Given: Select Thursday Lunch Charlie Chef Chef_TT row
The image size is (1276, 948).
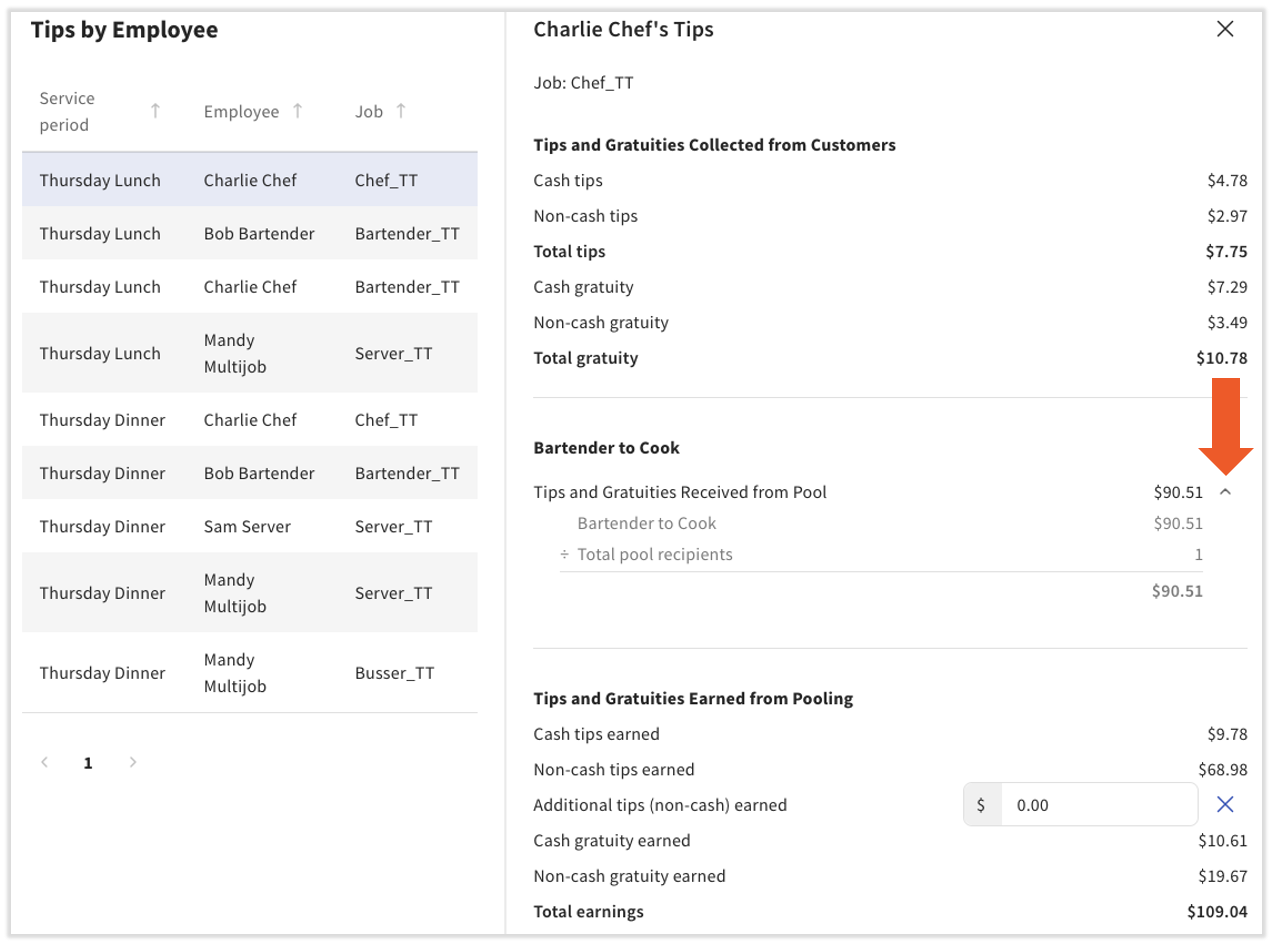Looking at the screenshot, I should click(249, 181).
